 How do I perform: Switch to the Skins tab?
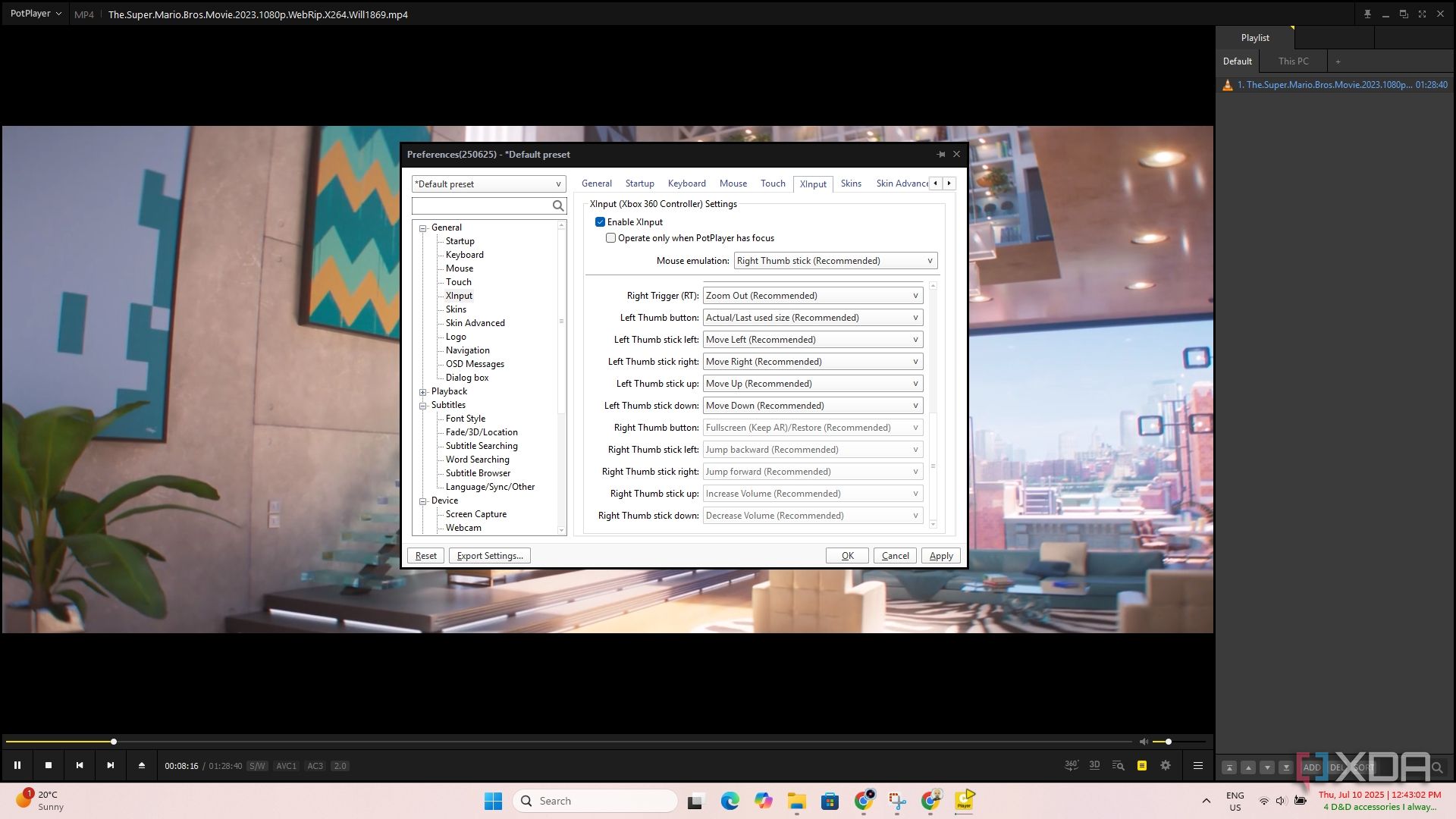(851, 184)
